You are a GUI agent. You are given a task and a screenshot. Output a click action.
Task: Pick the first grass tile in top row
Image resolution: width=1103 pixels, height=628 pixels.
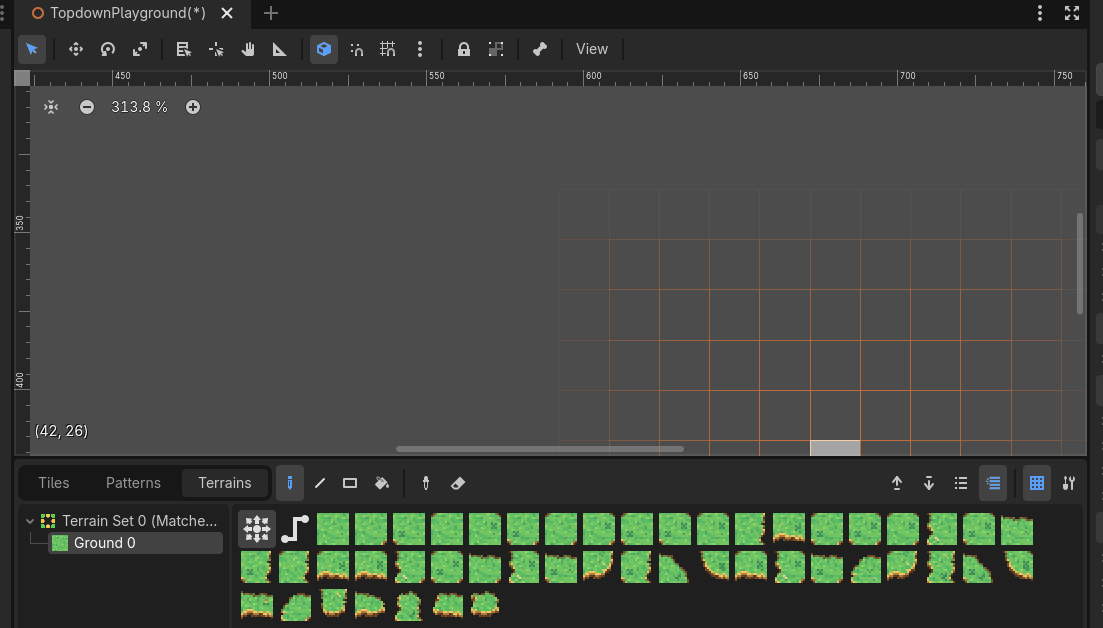pyautogui.click(x=333, y=529)
